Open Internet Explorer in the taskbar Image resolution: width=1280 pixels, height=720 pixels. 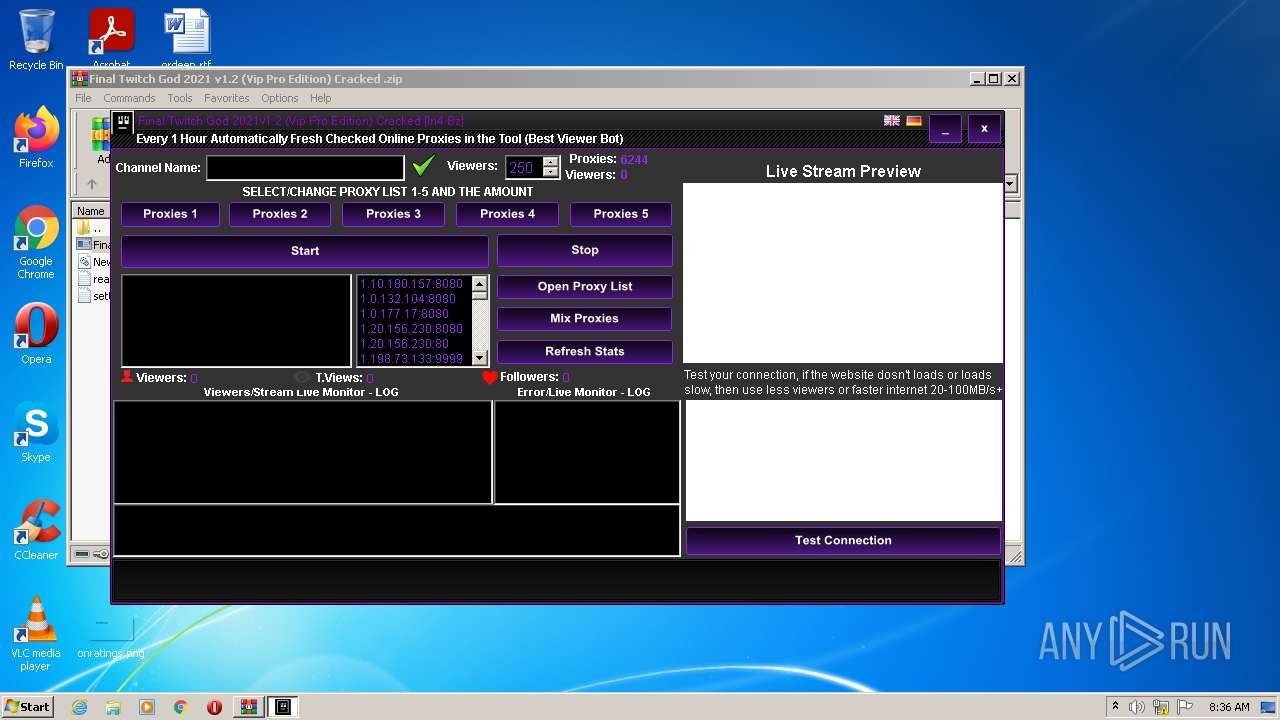point(80,707)
